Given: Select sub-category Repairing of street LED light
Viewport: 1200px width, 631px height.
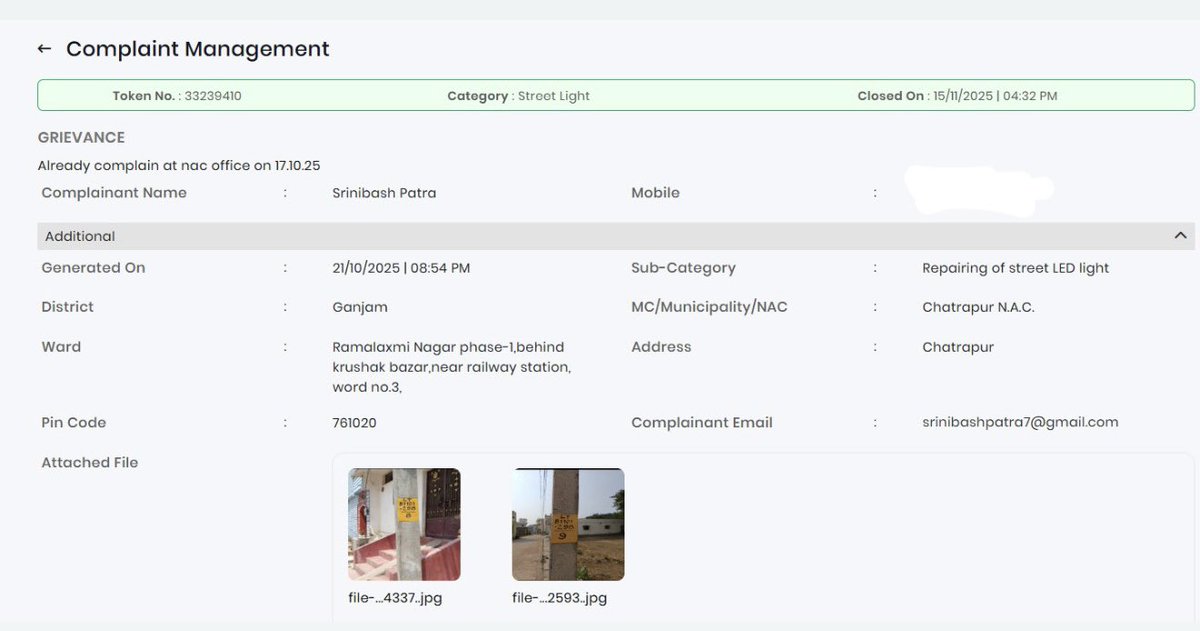Looking at the screenshot, I should [x=1015, y=268].
